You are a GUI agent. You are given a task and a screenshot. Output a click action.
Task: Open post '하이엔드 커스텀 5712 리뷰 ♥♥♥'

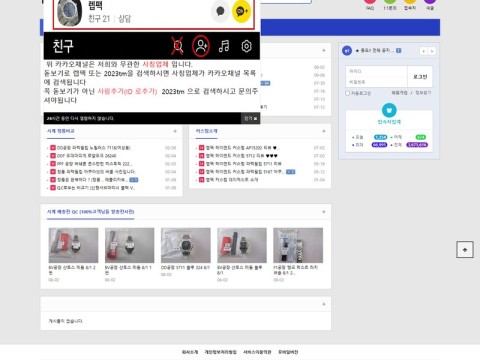[242, 156]
